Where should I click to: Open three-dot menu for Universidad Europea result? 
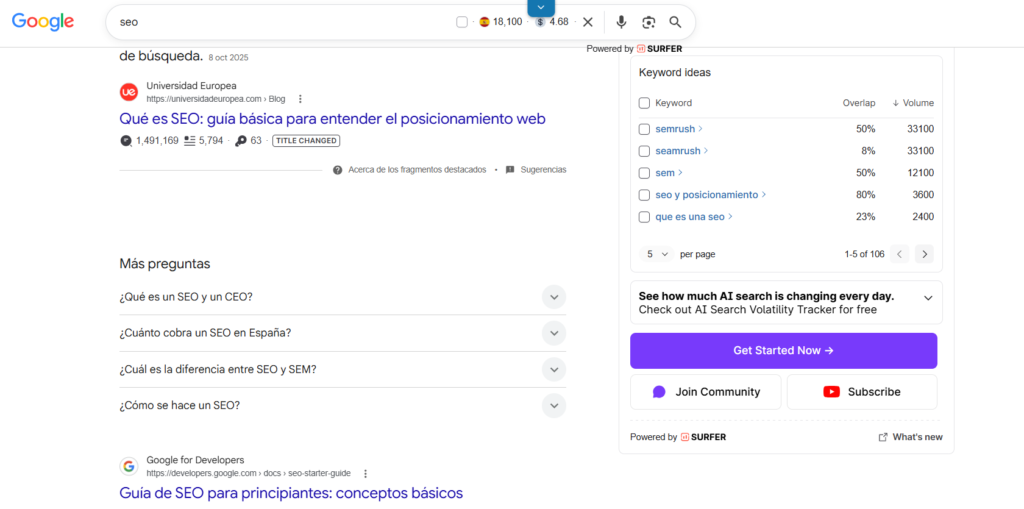click(300, 99)
